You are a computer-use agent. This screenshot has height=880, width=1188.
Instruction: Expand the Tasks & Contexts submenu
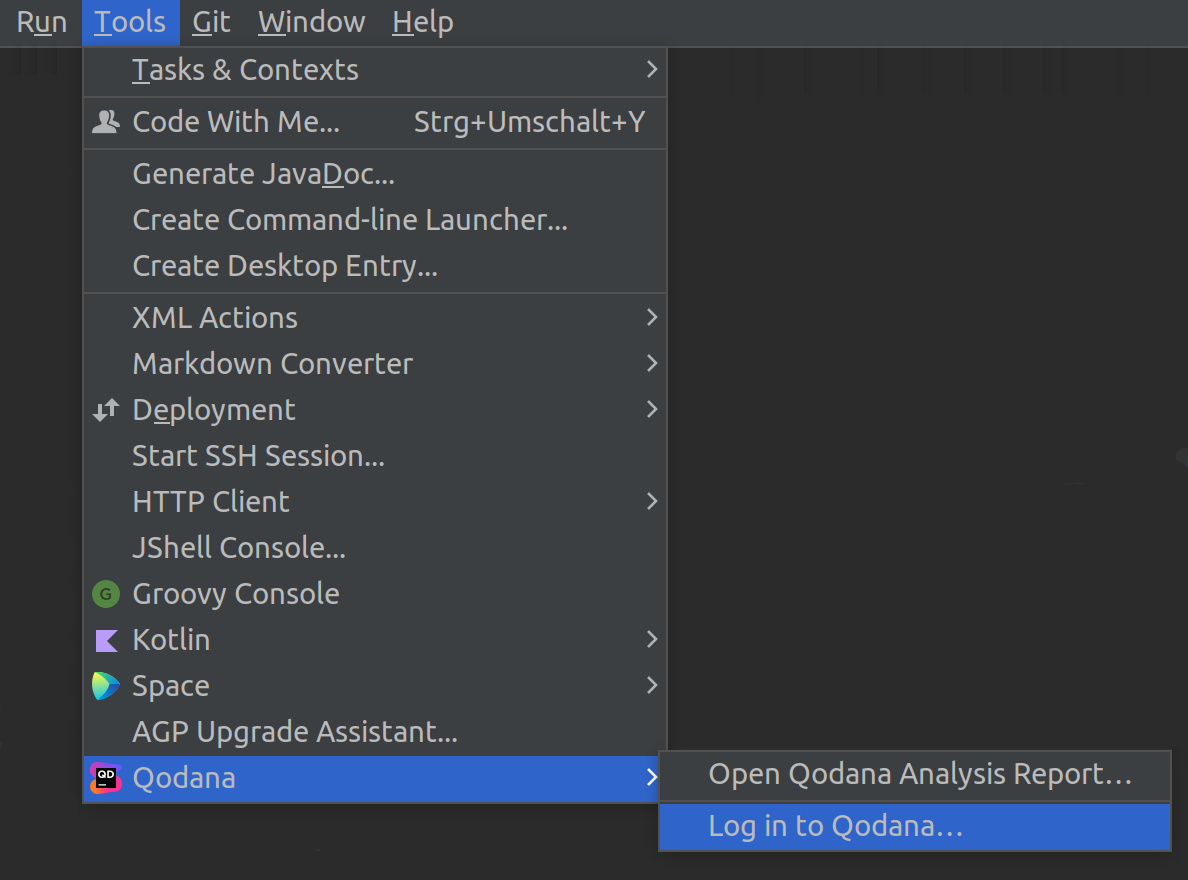click(x=653, y=70)
